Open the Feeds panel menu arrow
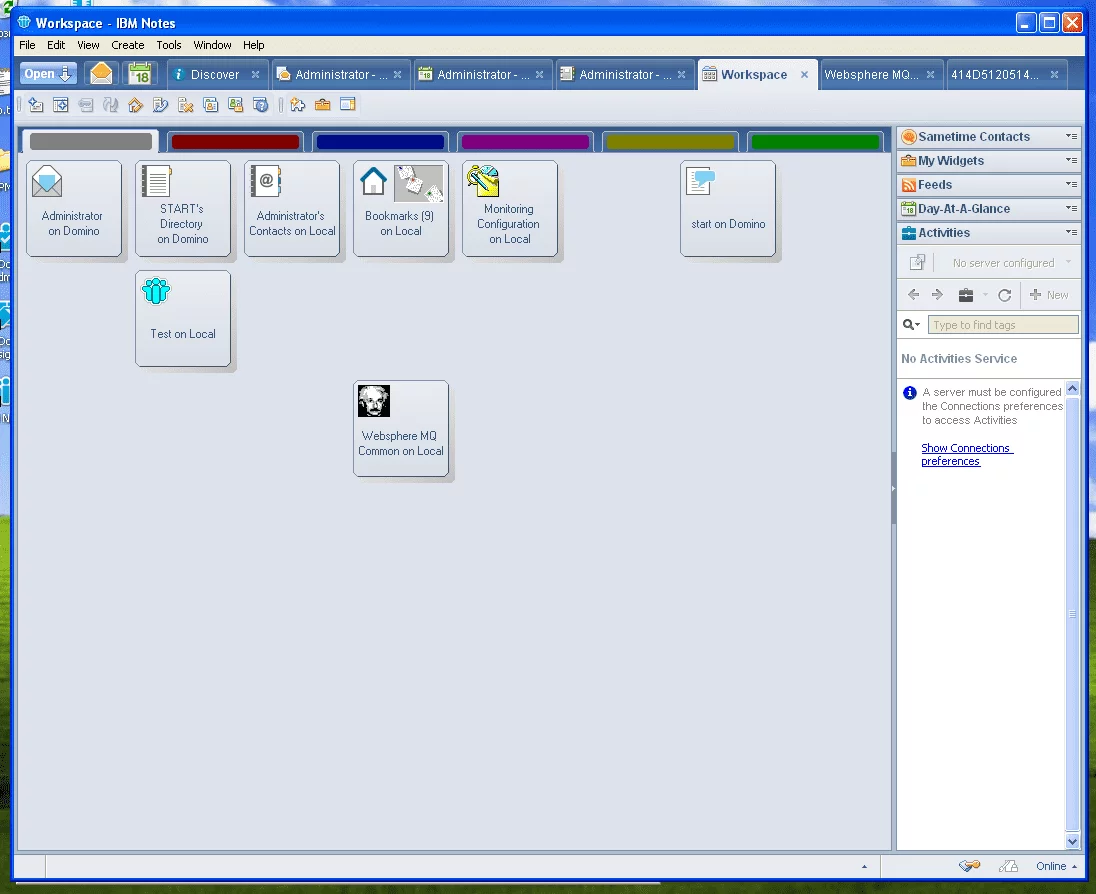 point(1071,185)
